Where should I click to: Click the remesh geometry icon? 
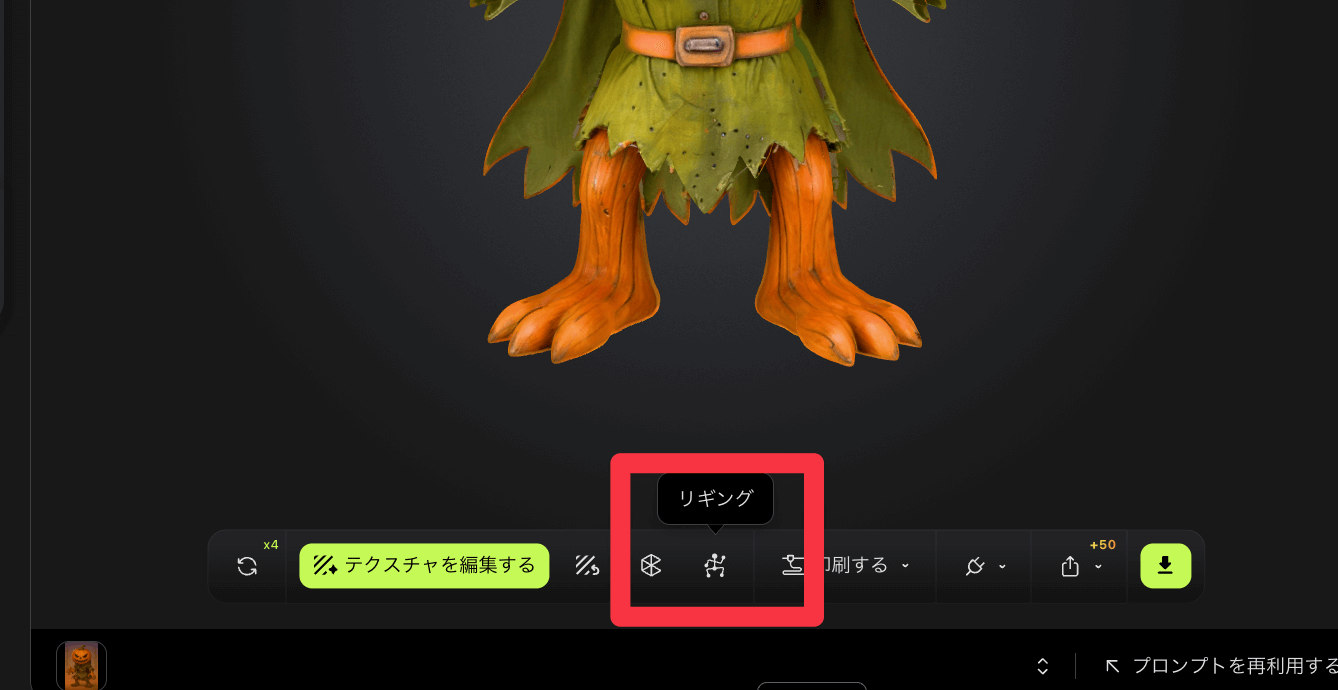point(650,565)
